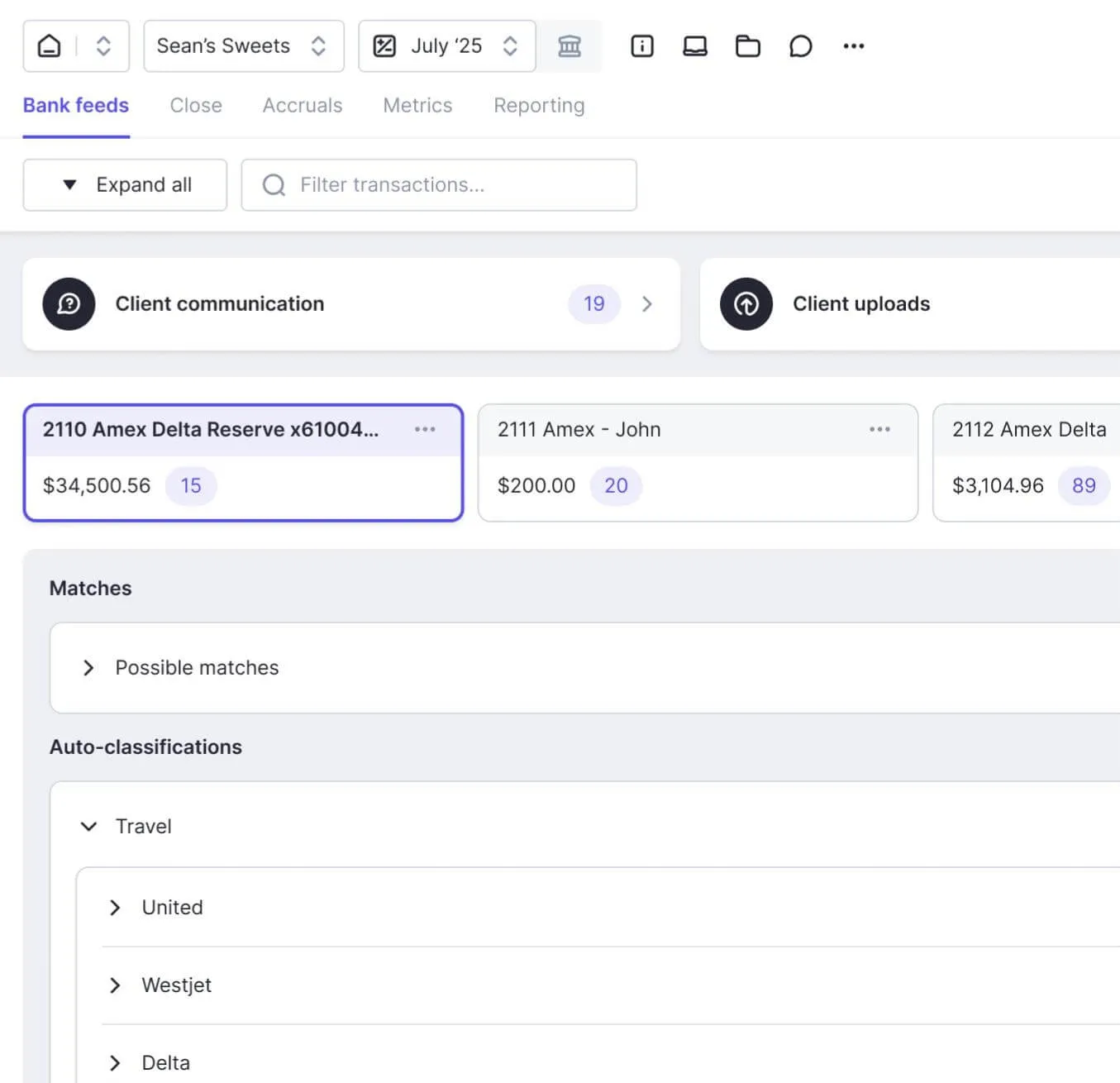1120x1083 pixels.
Task: Click the 19 badge on Client communication
Action: (594, 303)
